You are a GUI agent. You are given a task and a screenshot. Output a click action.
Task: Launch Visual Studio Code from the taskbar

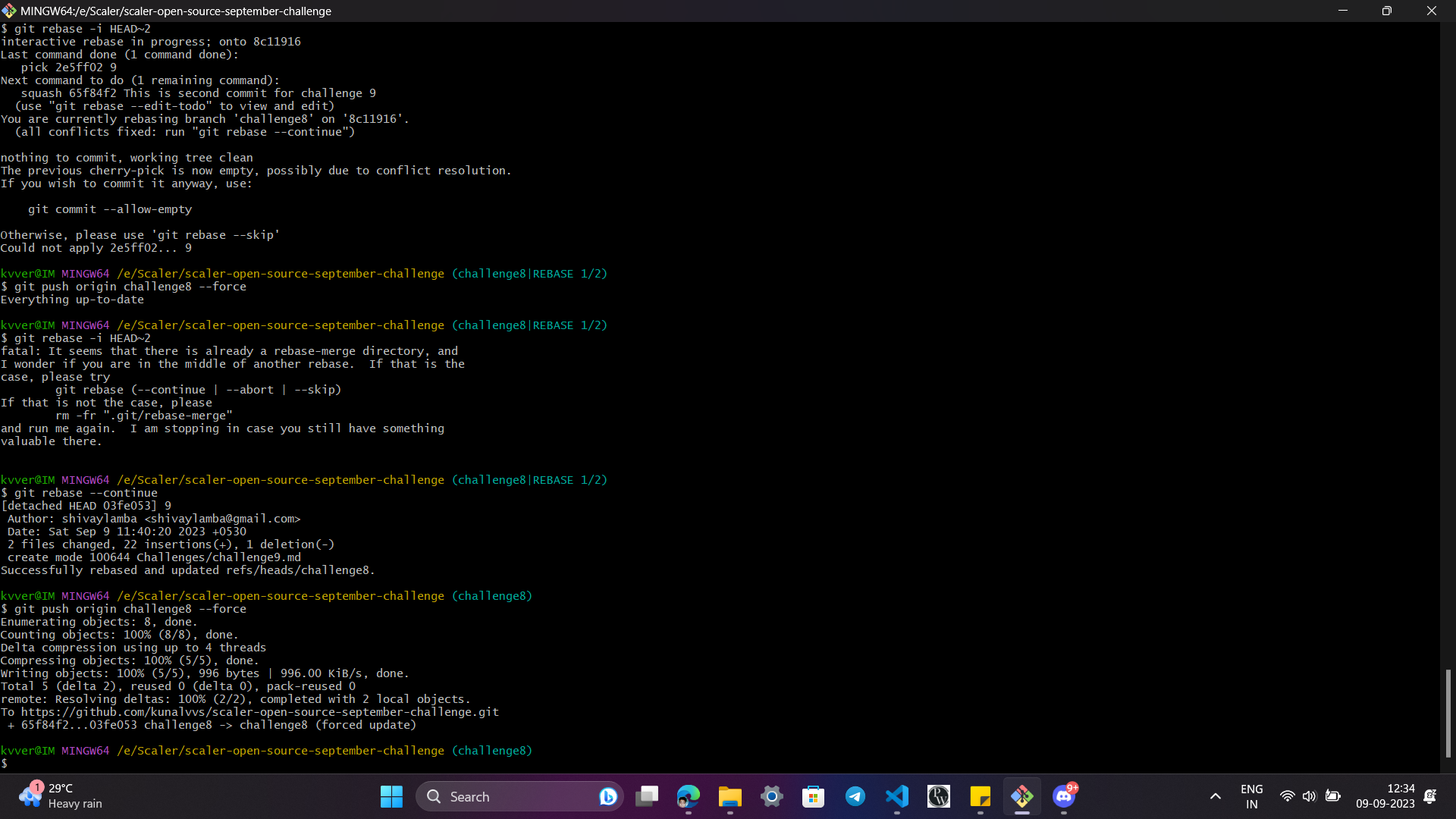point(897,796)
